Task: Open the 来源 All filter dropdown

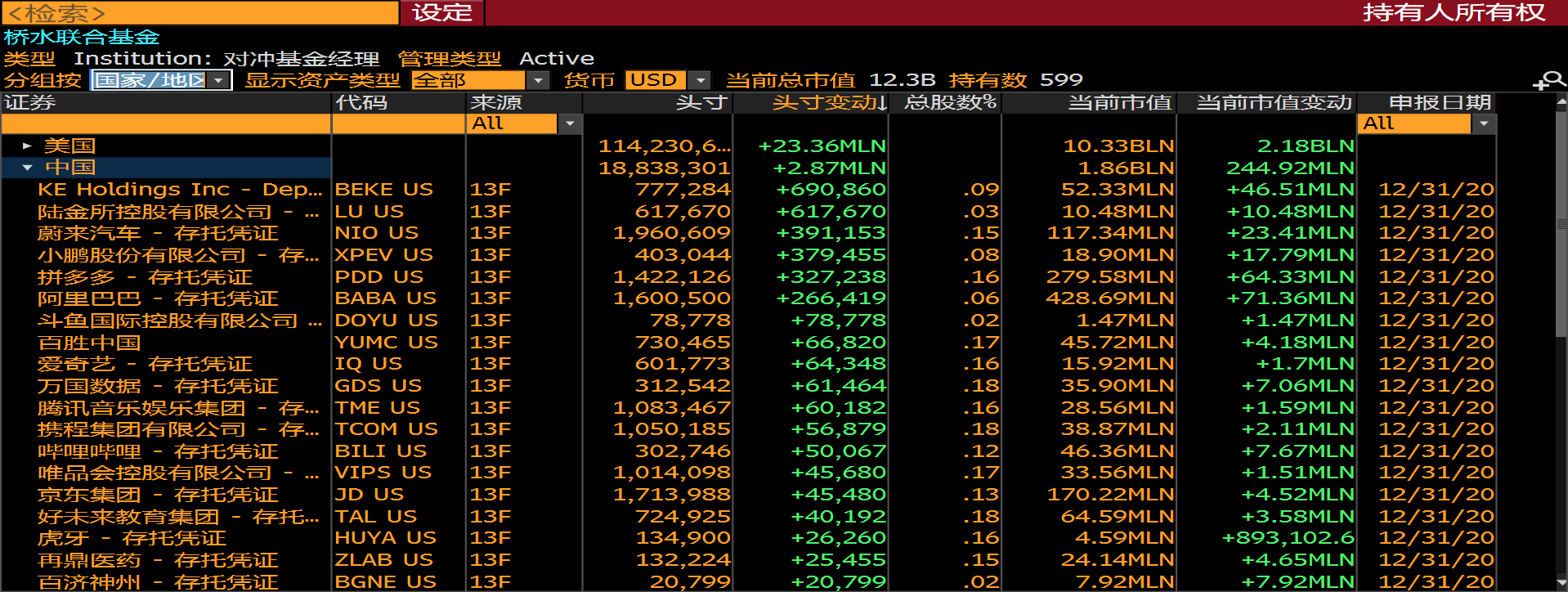Action: coord(523,123)
